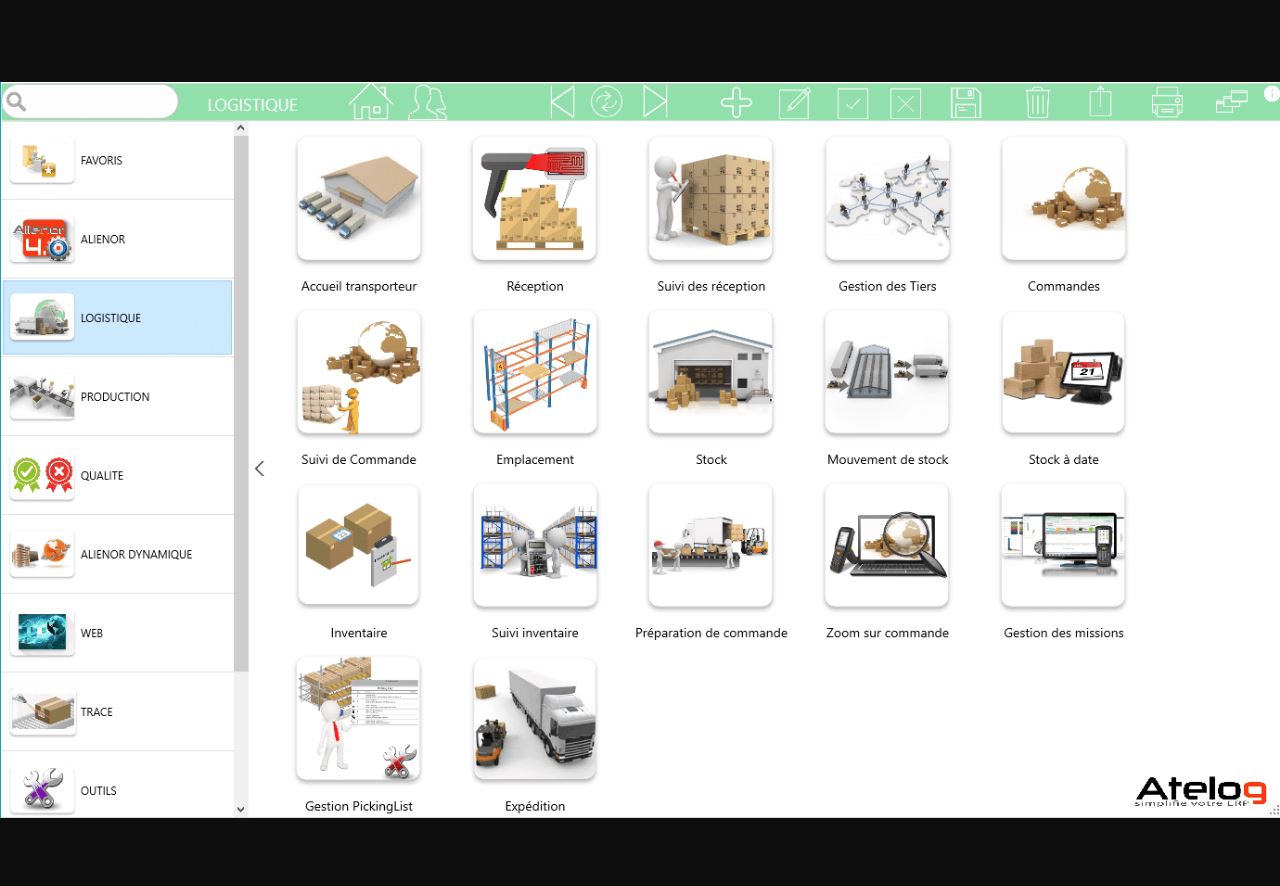
Task: Open the home icon in the toolbar
Action: point(370,100)
